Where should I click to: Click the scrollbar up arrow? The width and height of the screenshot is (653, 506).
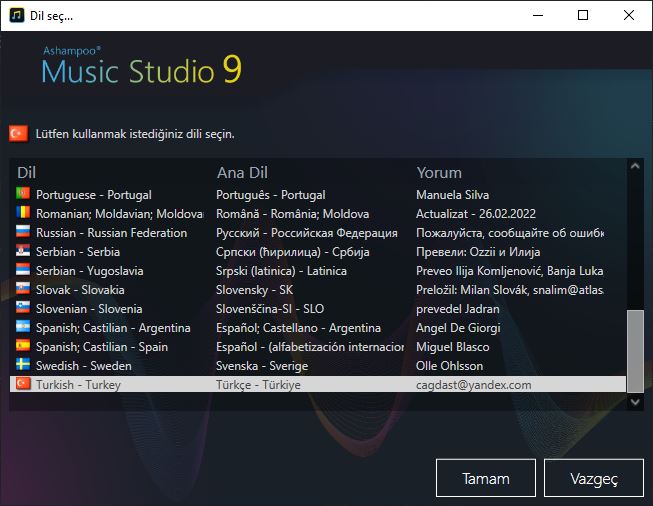(635, 166)
